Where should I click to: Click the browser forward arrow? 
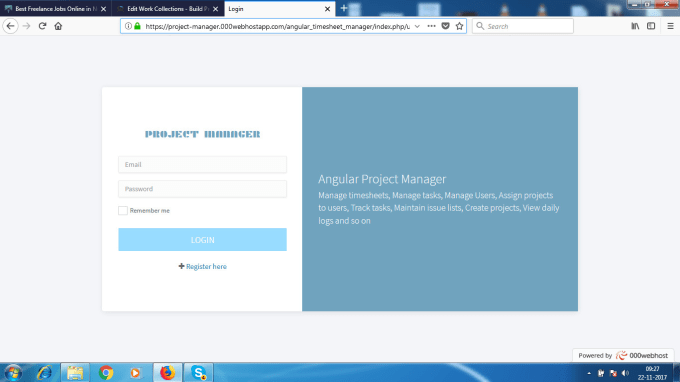pyautogui.click(x=26, y=26)
